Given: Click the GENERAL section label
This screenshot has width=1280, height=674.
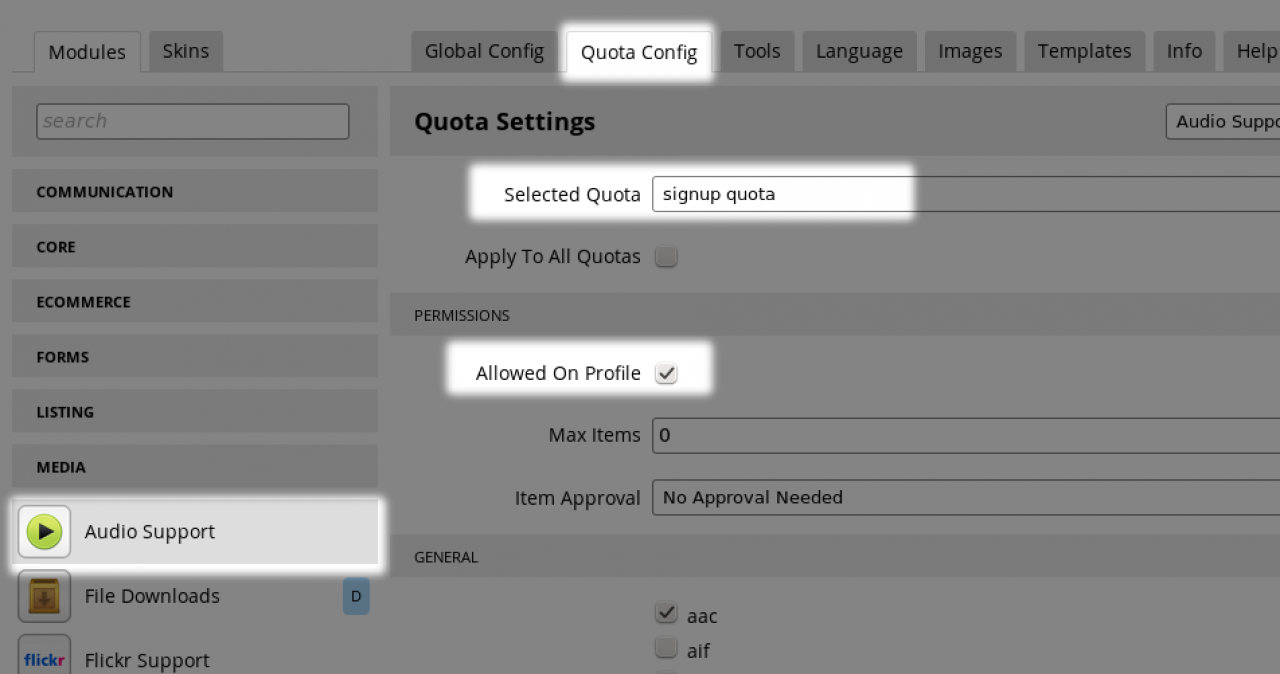Looking at the screenshot, I should [446, 557].
